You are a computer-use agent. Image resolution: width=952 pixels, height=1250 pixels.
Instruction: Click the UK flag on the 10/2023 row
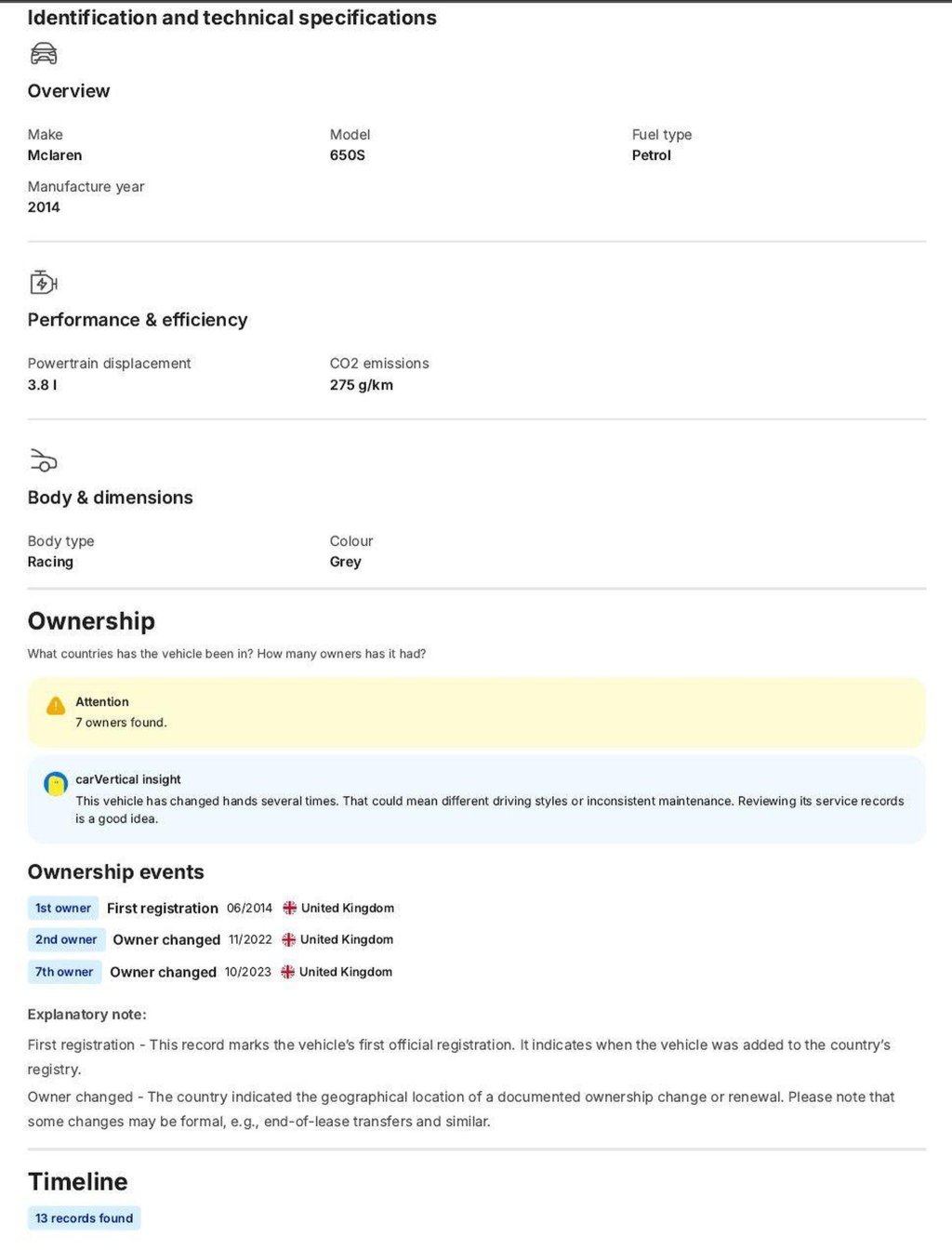click(288, 972)
